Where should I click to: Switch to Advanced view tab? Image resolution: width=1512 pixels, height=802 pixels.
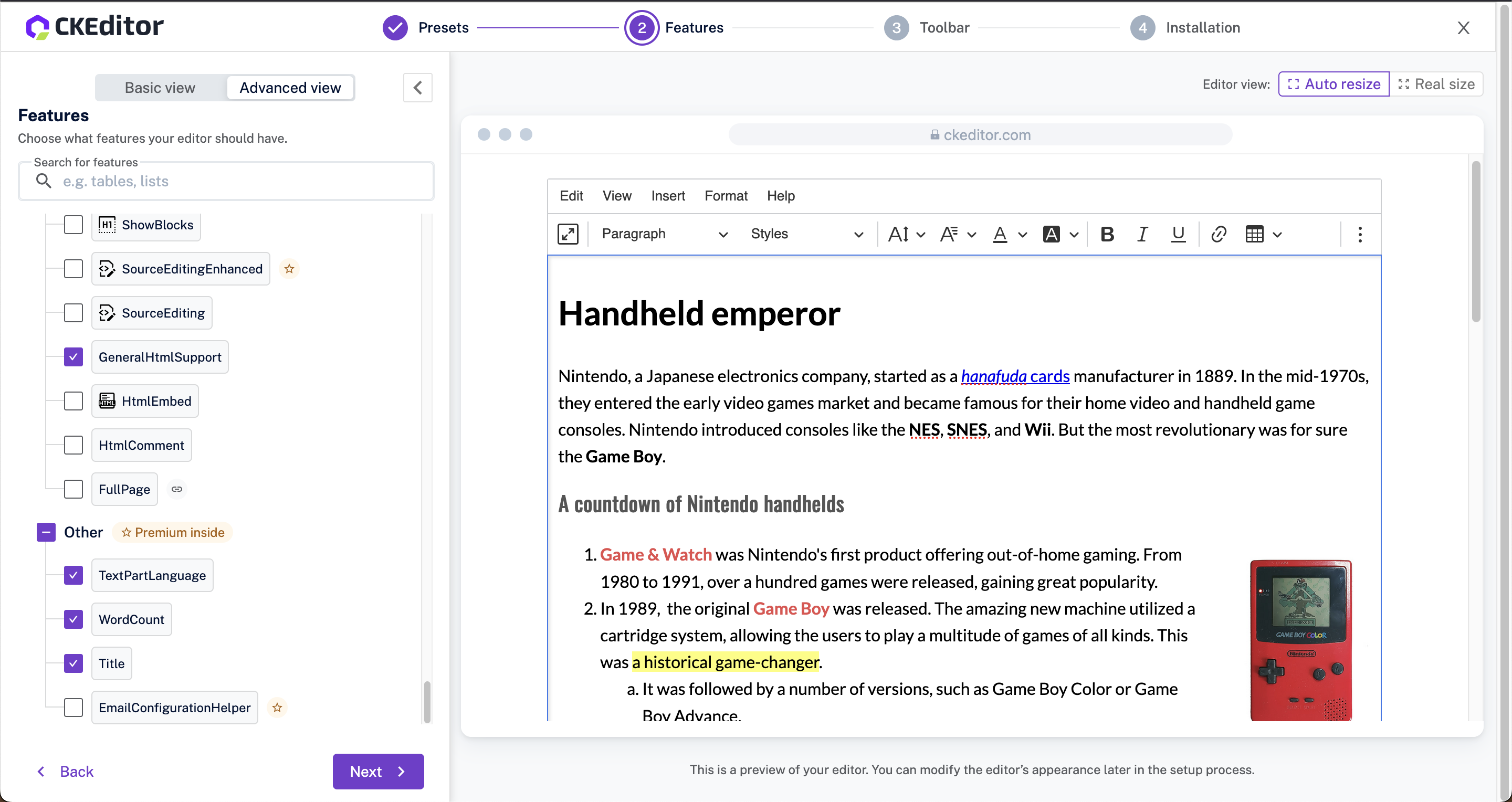290,88
